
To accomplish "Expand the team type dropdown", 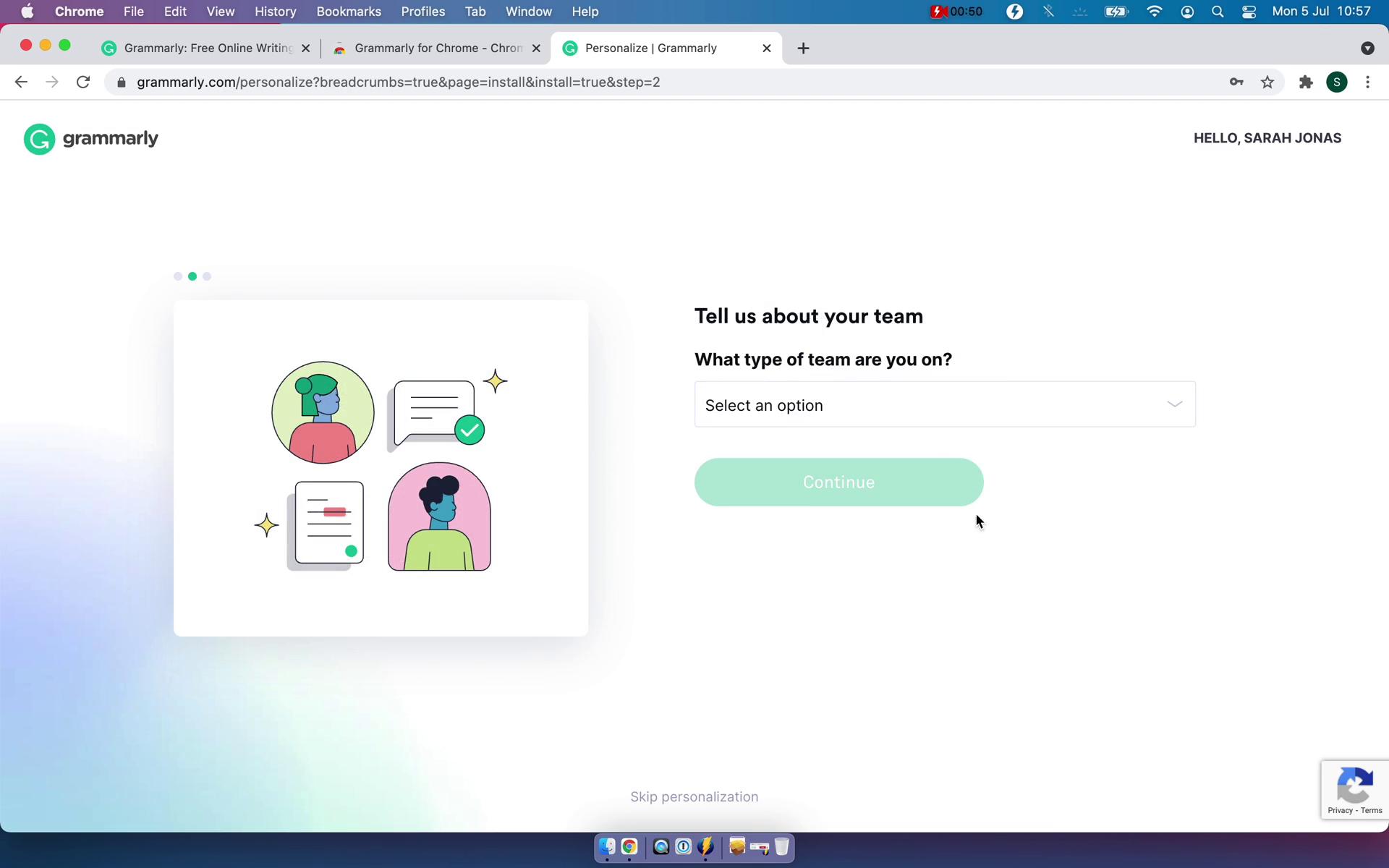I will coord(945,404).
